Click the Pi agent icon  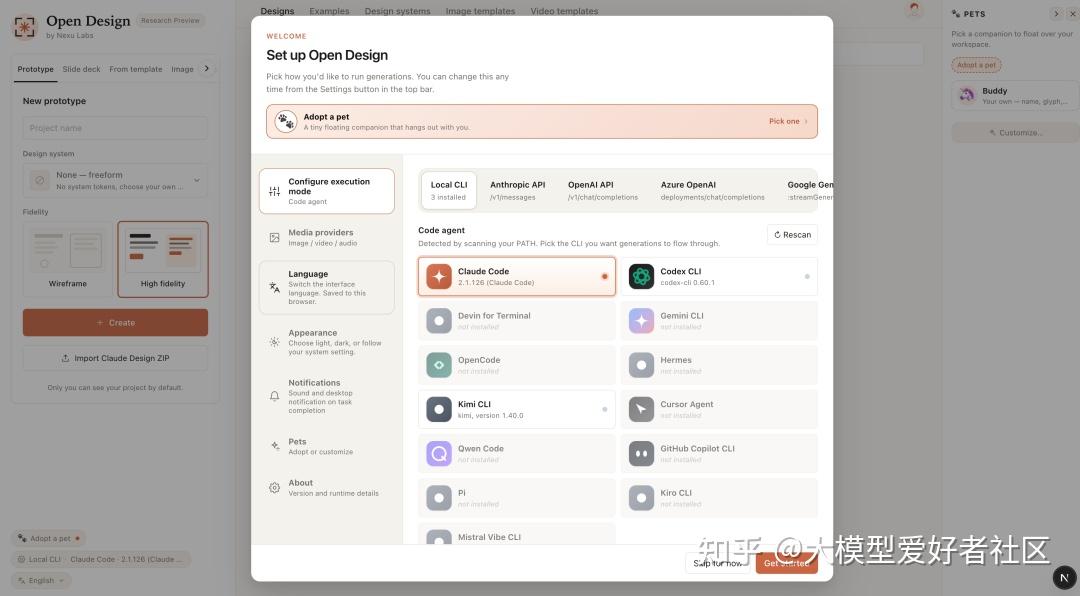coord(439,497)
